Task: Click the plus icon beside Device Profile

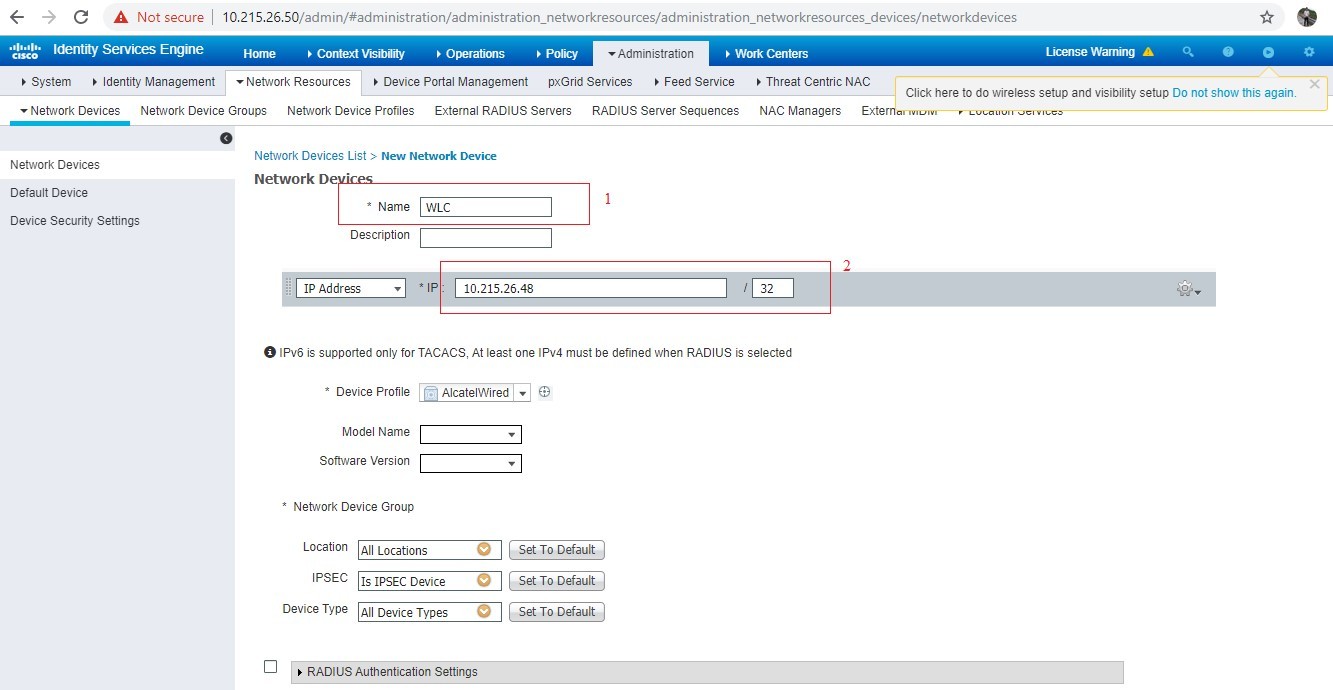Action: tap(544, 392)
